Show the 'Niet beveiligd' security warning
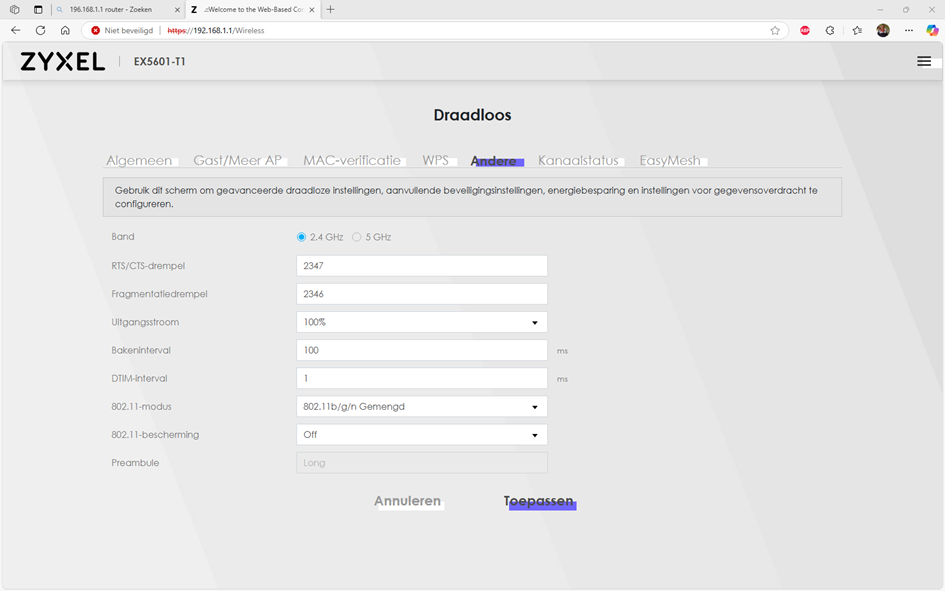Screen dimensions: 945x591 [x=122, y=30]
